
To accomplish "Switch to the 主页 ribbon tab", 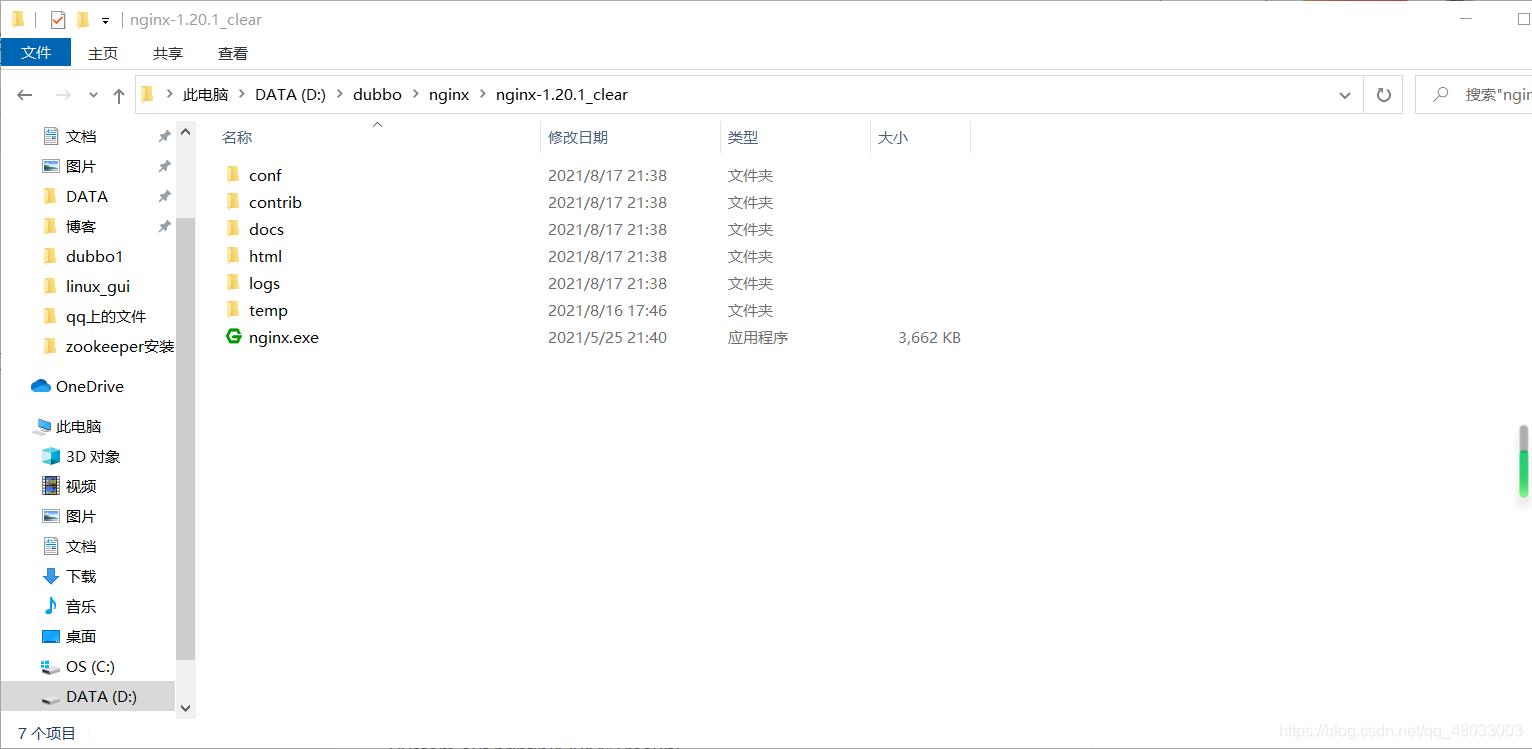I will (x=103, y=53).
